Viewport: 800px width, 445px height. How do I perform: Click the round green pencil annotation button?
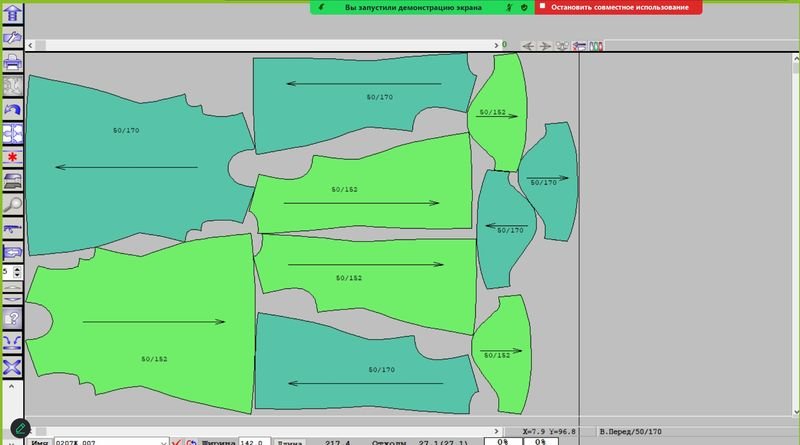18,429
